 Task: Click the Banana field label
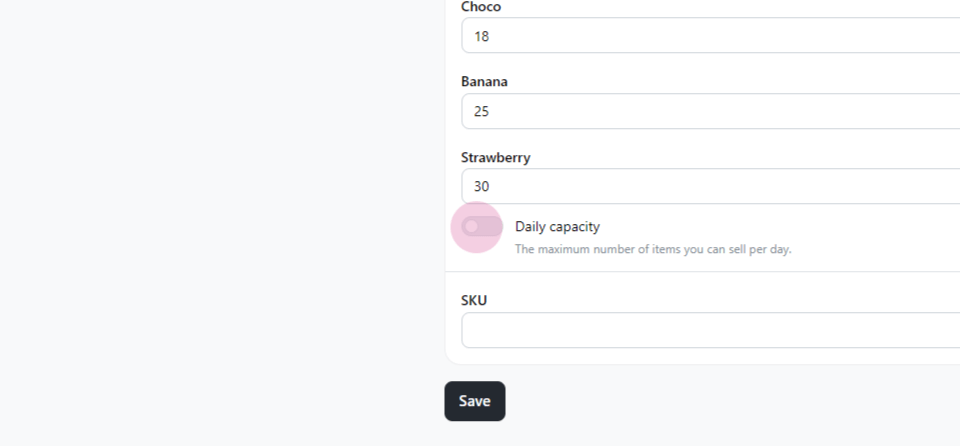pos(484,81)
